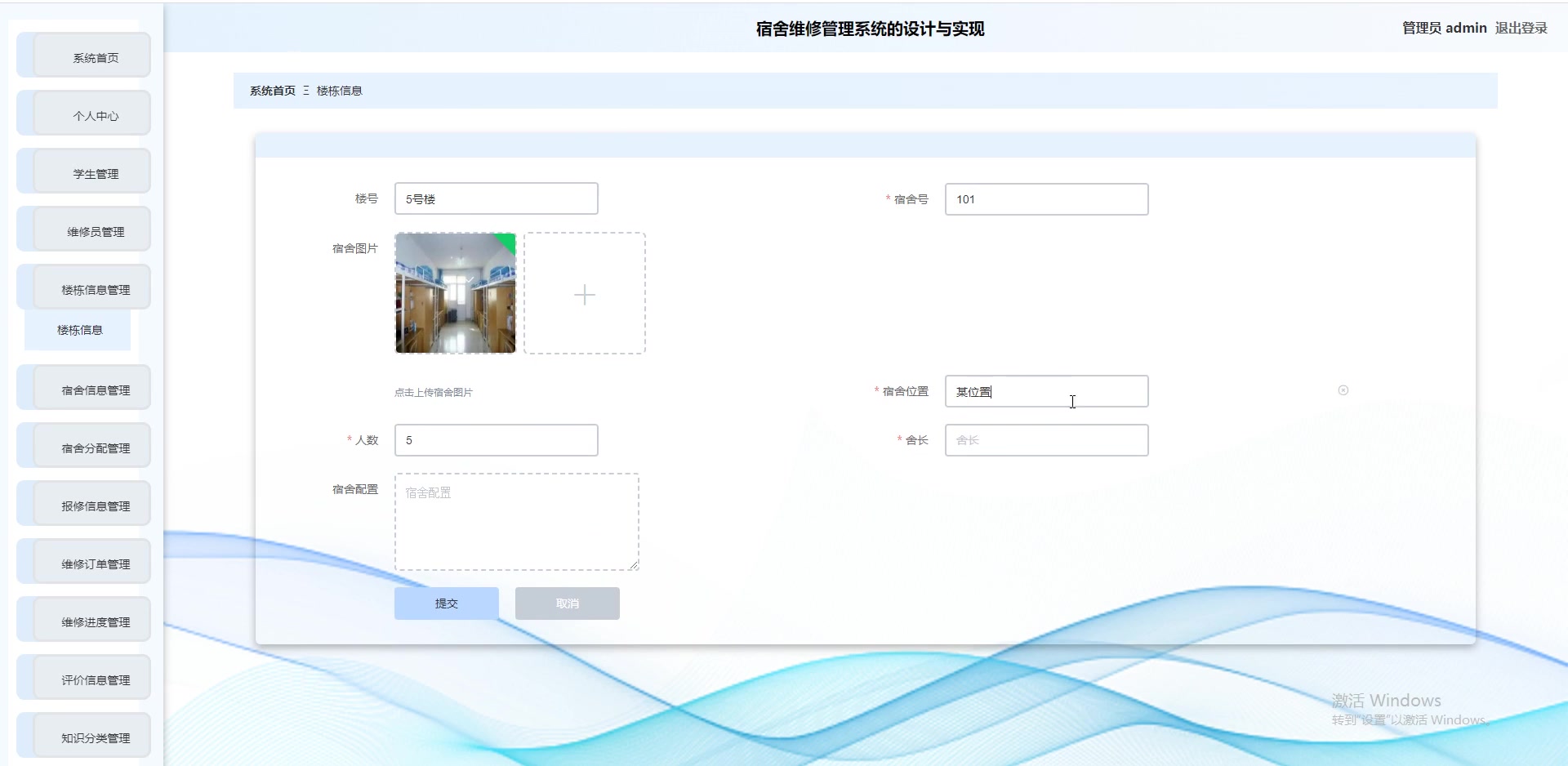Expand the 楼栋信息管理 sidebar section
Screen dimensions: 1568x766
coord(82,287)
